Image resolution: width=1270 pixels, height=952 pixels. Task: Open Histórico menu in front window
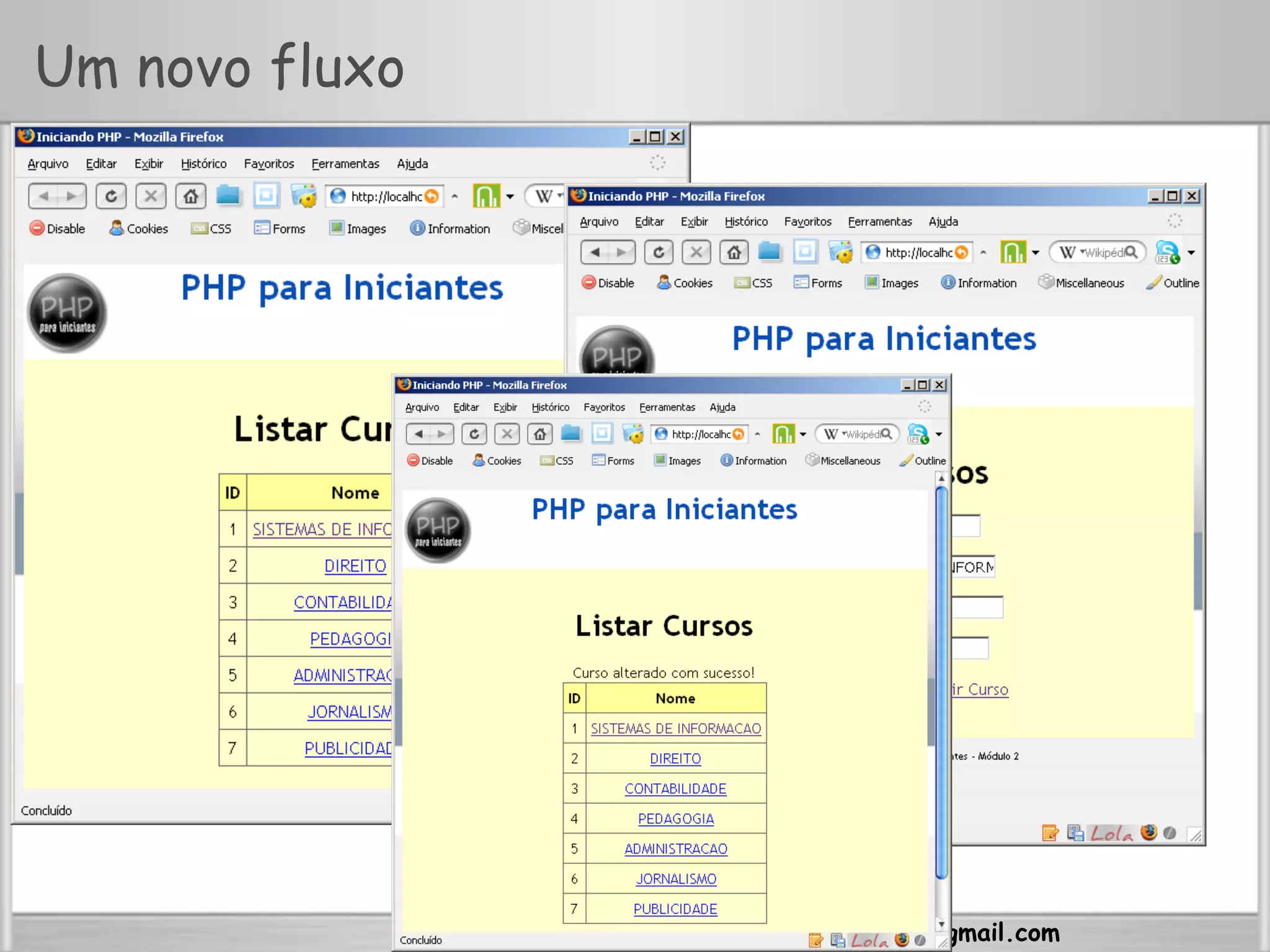click(x=551, y=407)
